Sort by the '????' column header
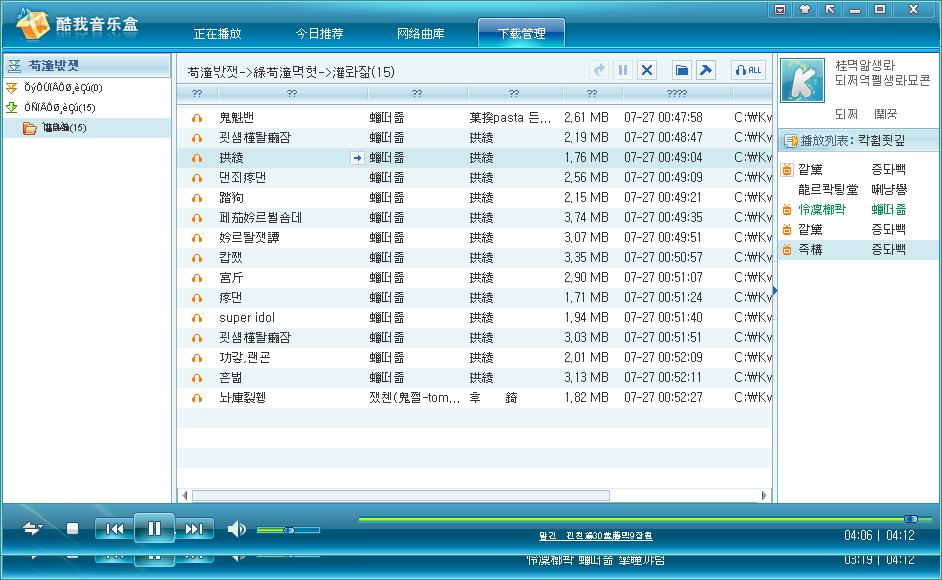 pos(677,94)
